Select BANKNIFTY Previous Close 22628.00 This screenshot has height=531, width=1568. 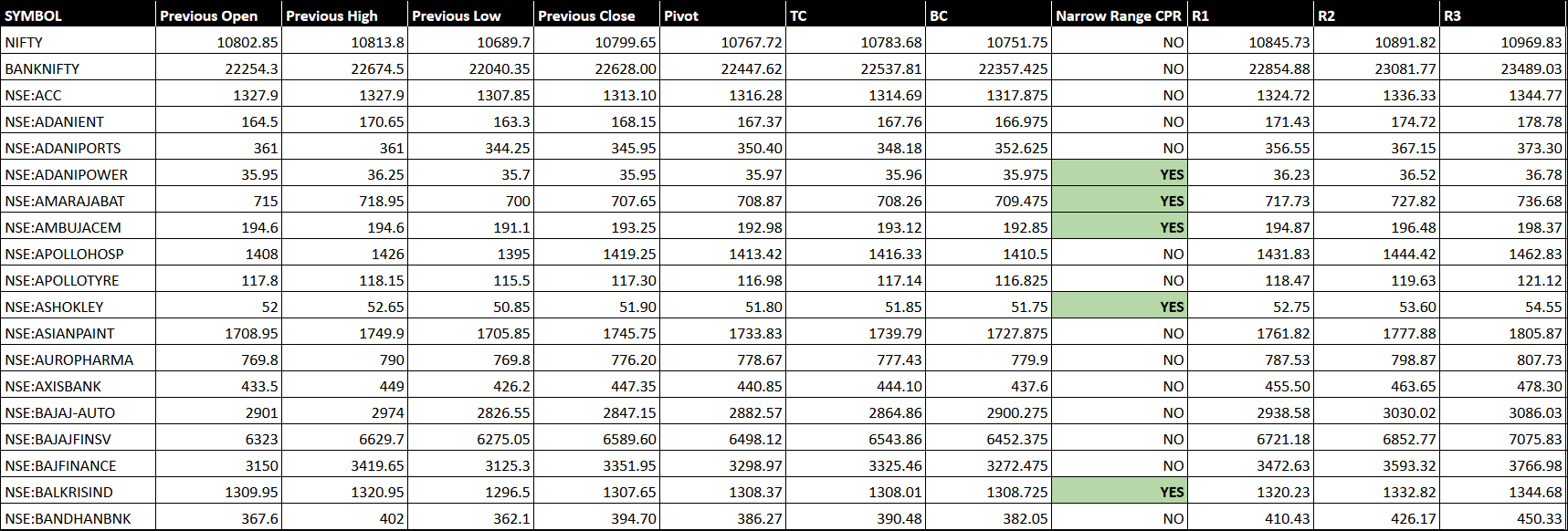(597, 68)
